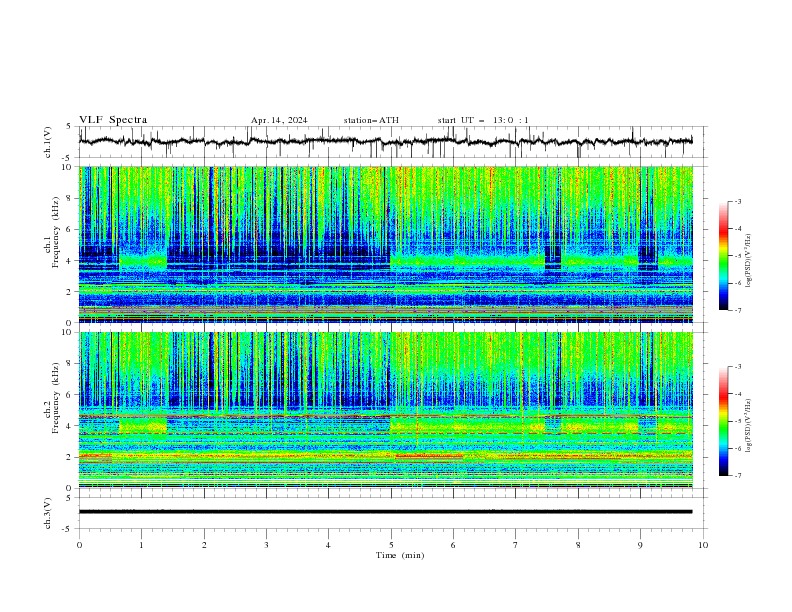
Task: Click the log(PSD) label beside ch.1 color bar
Action: [748, 261]
